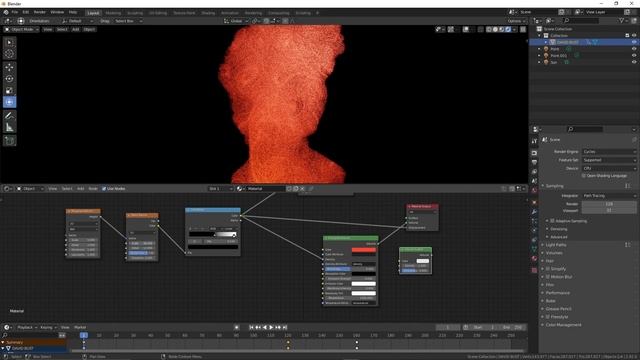640x360 pixels.
Task: Enable Open Shading Language checkbox
Action: point(584,176)
